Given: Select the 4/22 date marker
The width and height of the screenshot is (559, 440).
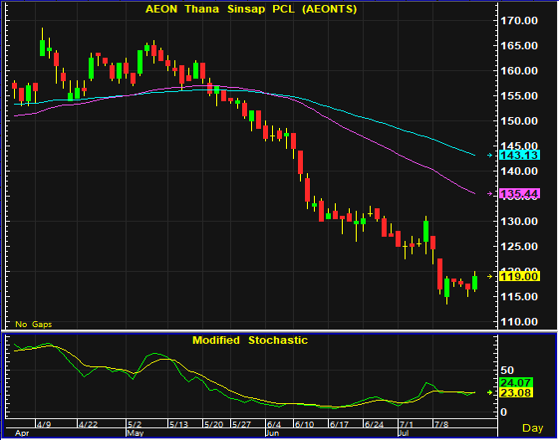Looking at the screenshot, I should click(x=88, y=424).
